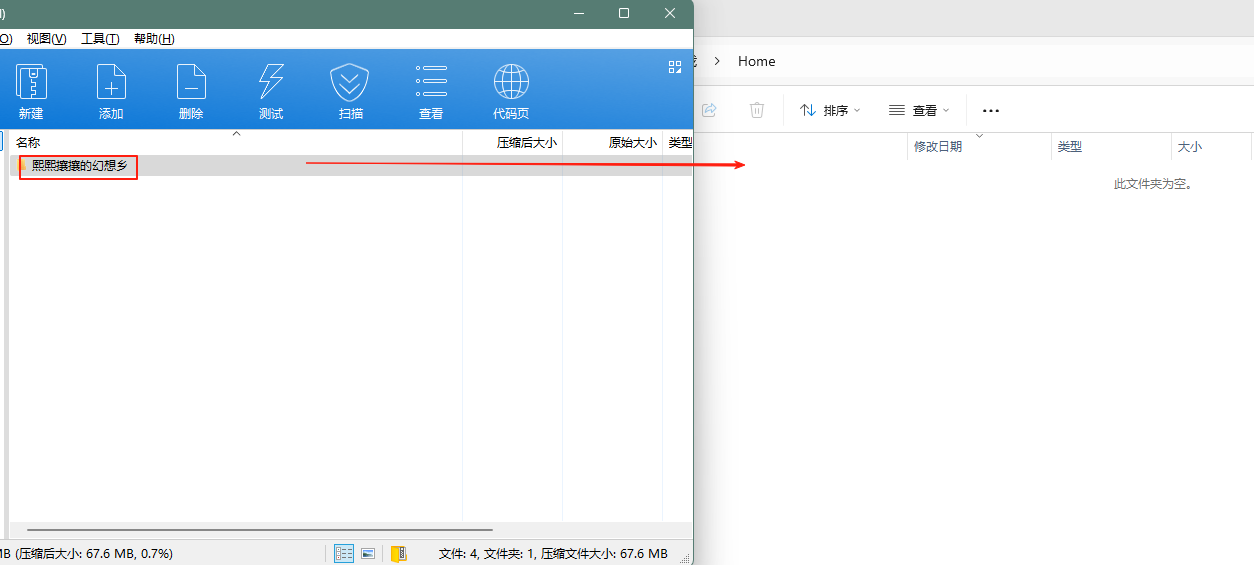
Task: Open the 帮助(H) menu
Action: 154,38
